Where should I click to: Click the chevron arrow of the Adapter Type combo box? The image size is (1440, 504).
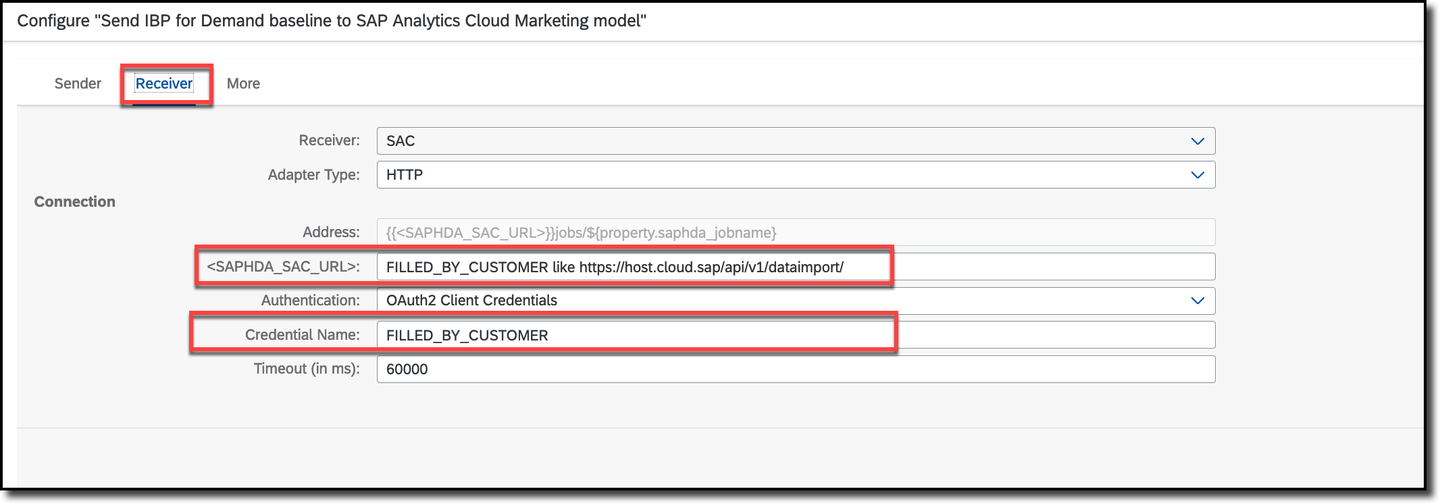pos(1197,175)
